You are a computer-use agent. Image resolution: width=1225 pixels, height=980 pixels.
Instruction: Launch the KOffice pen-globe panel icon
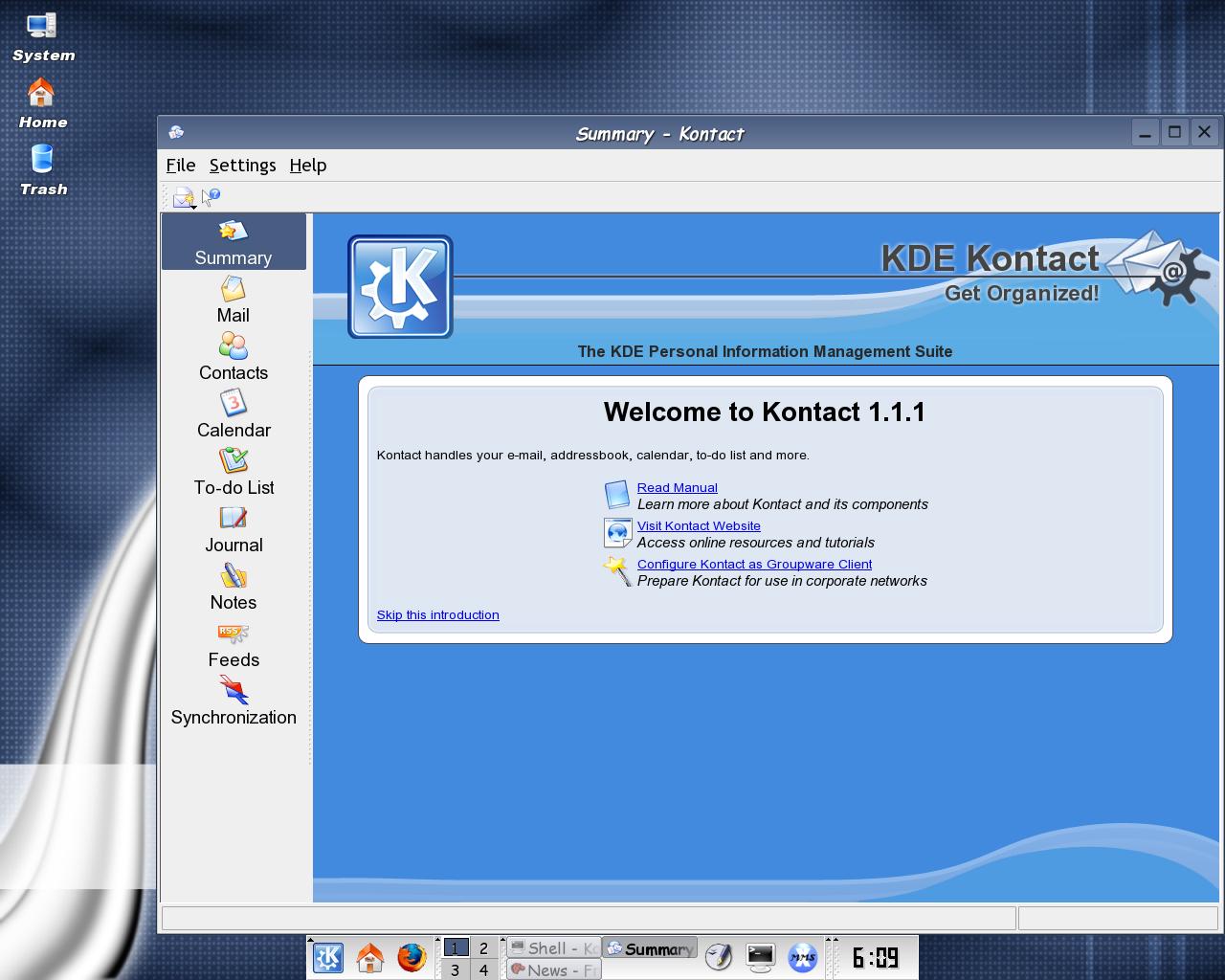pos(719,957)
